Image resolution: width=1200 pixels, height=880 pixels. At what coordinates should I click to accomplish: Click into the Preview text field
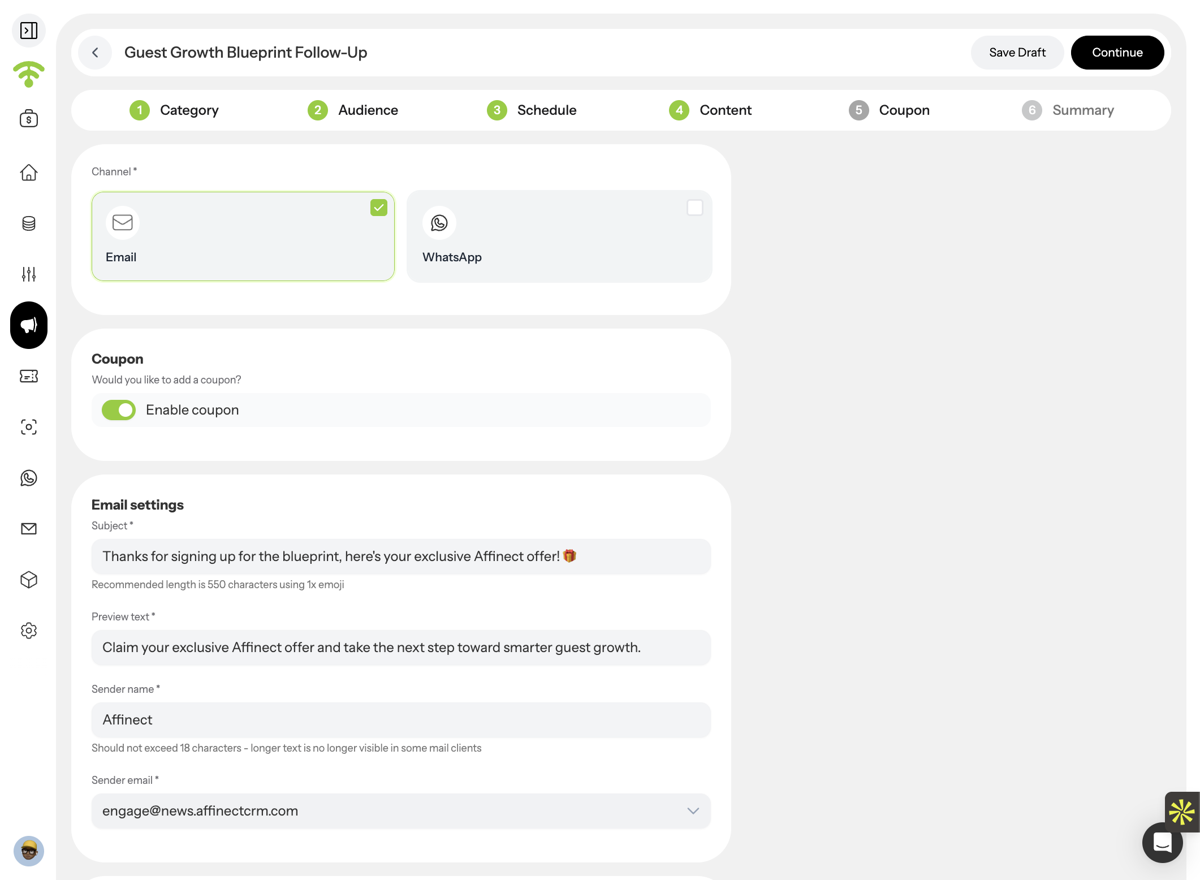(x=401, y=648)
